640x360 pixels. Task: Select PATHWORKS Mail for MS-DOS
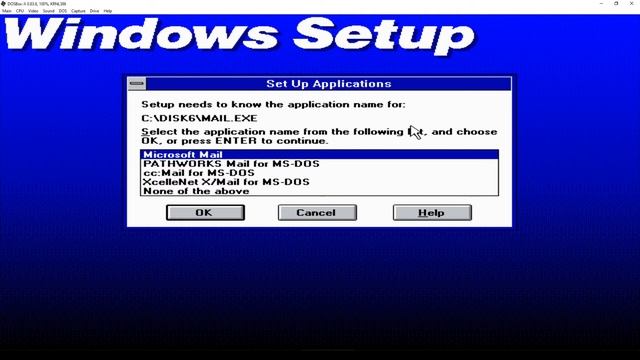click(319, 164)
